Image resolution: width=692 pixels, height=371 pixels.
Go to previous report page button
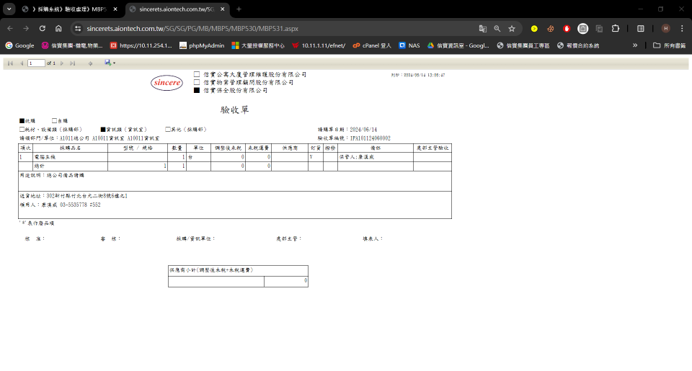(x=22, y=63)
